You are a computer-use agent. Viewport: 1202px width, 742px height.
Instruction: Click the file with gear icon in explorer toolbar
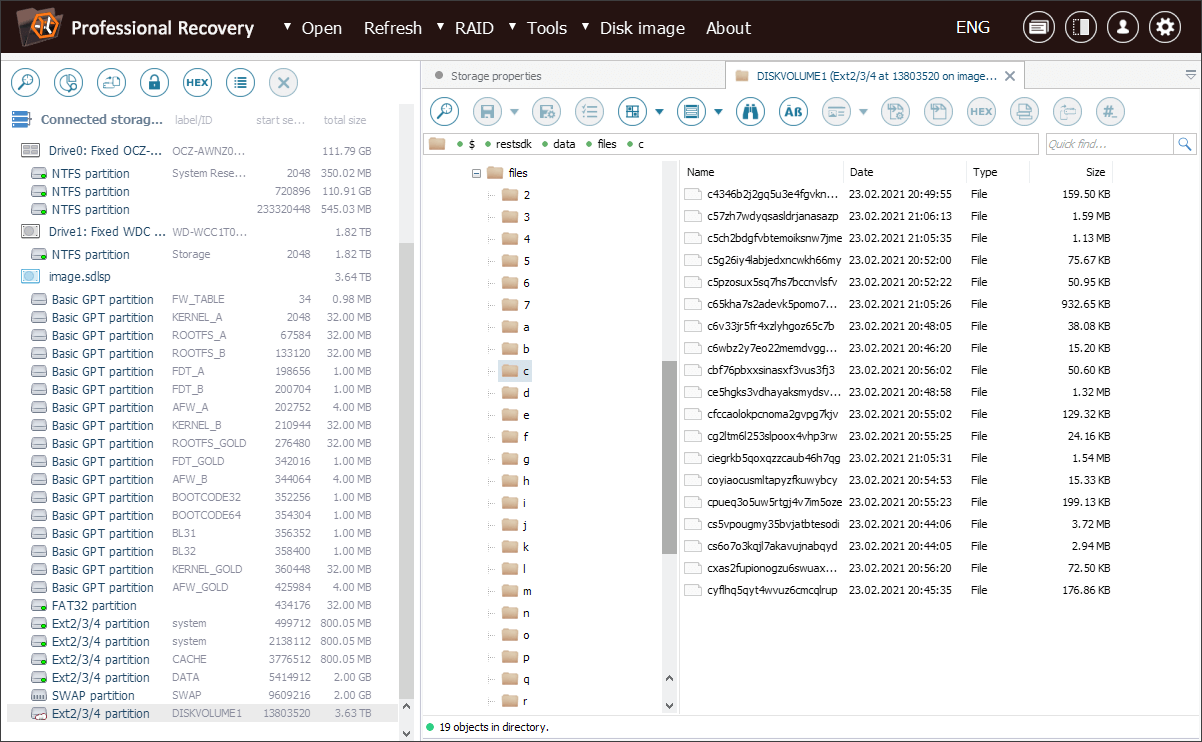click(894, 111)
